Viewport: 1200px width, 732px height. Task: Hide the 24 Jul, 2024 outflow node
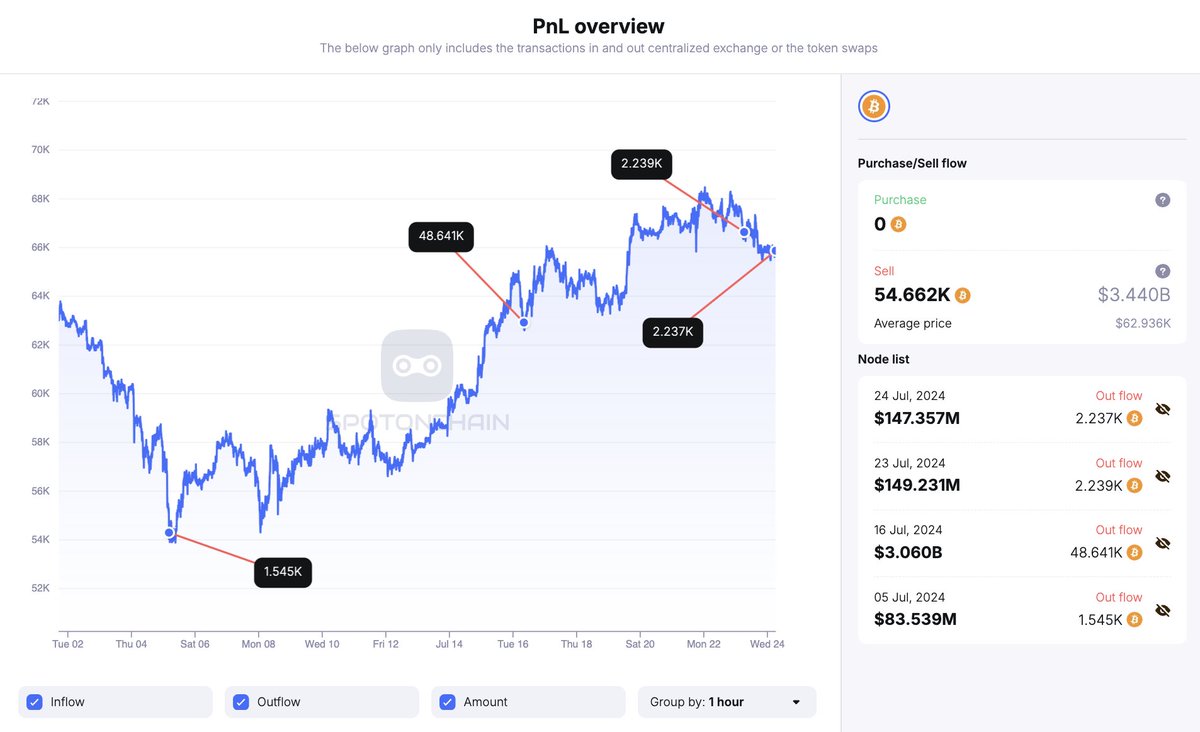pos(1162,409)
